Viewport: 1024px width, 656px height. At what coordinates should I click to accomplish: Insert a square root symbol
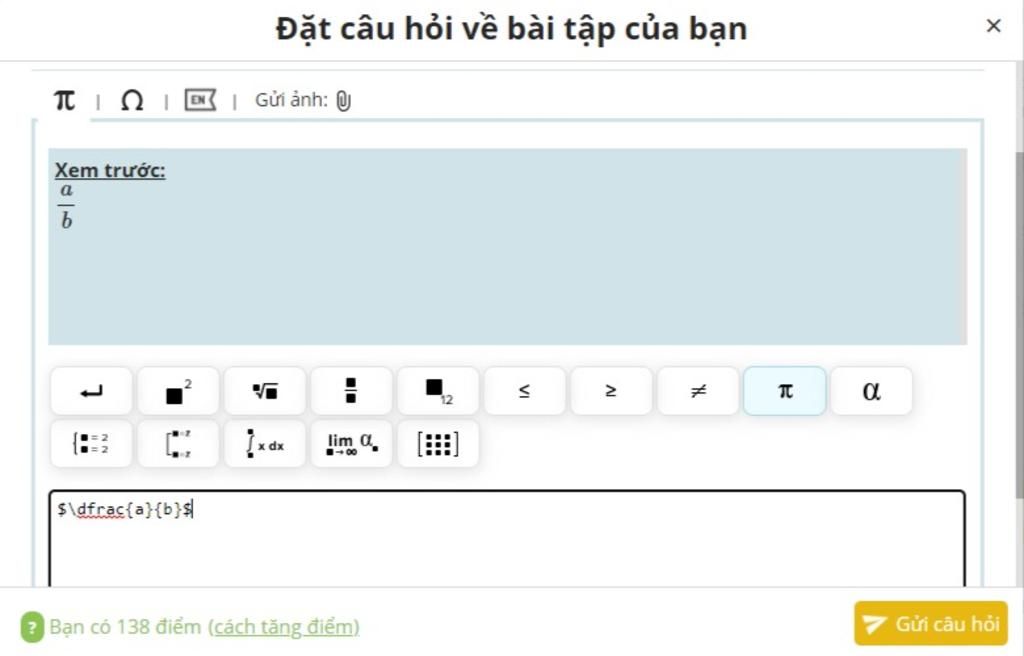click(265, 391)
